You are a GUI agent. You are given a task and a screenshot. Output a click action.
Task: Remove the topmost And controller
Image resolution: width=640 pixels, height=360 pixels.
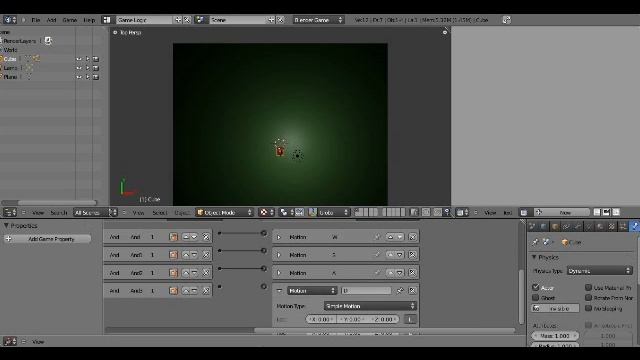tap(206, 237)
